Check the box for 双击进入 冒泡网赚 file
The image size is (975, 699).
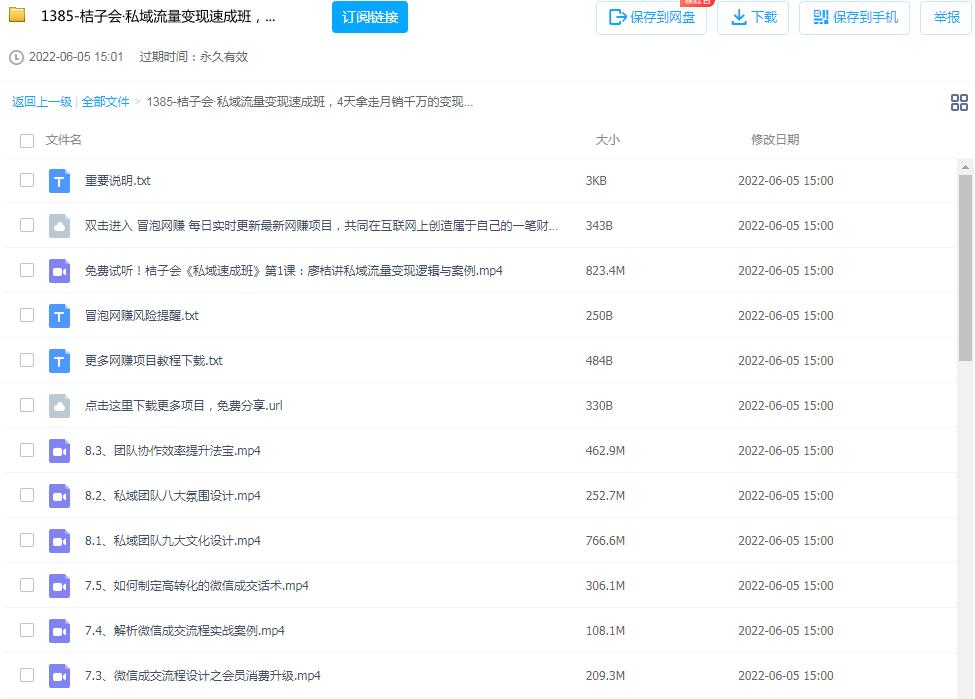click(27, 225)
